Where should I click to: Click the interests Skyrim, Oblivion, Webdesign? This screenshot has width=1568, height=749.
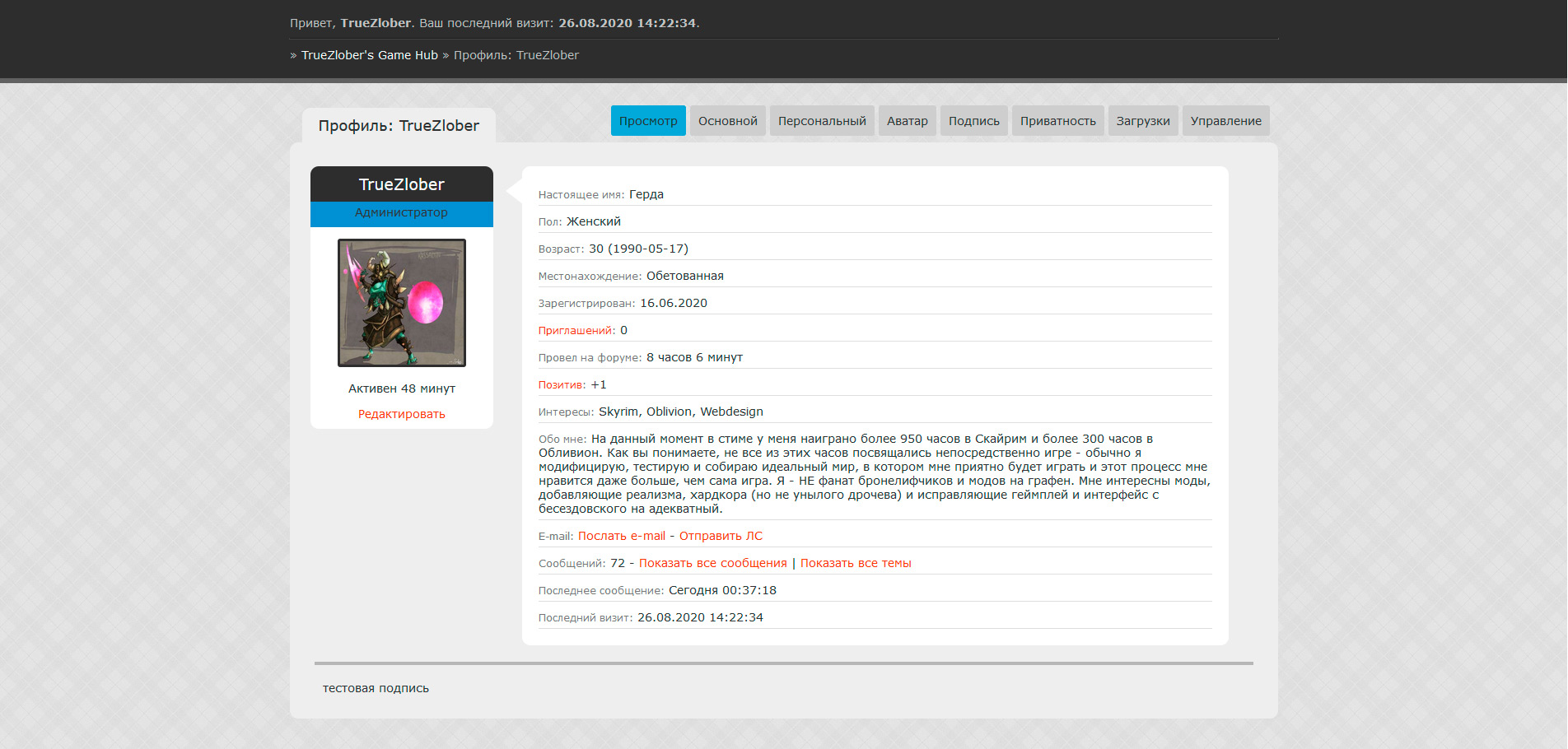tap(681, 412)
